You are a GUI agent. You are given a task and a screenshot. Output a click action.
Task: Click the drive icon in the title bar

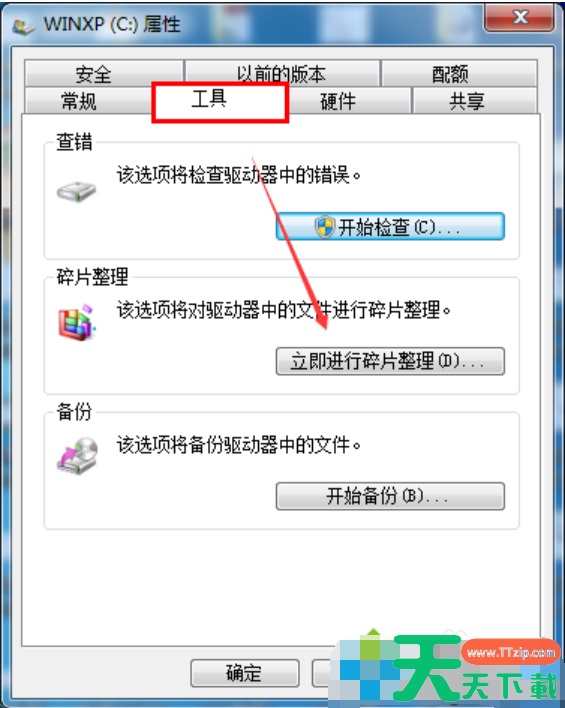coord(24,27)
